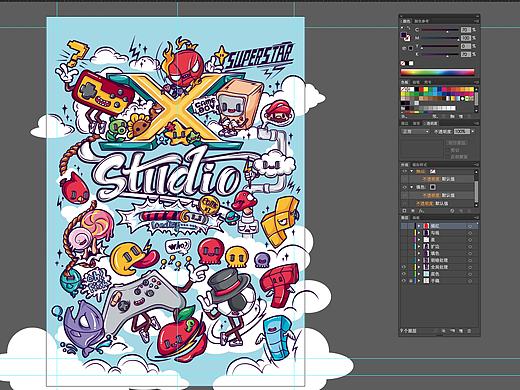The width and height of the screenshot is (520, 390).
Task: Click the CMYK spectrum color bar
Action: click(437, 72)
